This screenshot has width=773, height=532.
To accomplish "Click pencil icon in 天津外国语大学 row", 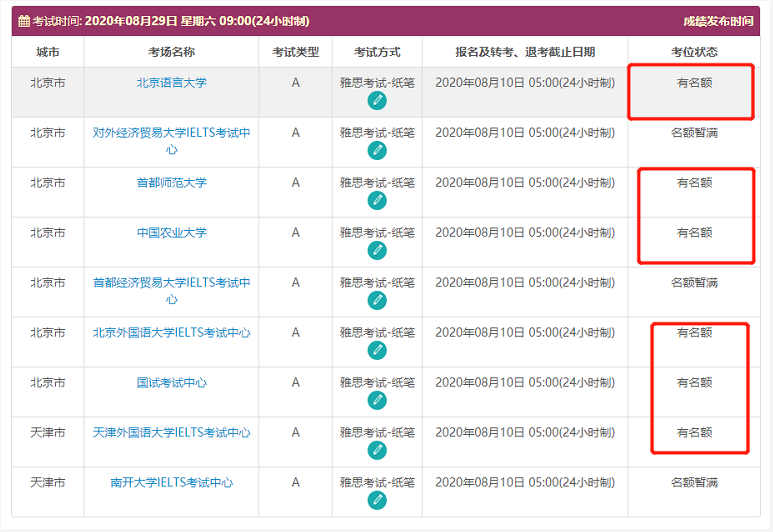I will click(377, 450).
